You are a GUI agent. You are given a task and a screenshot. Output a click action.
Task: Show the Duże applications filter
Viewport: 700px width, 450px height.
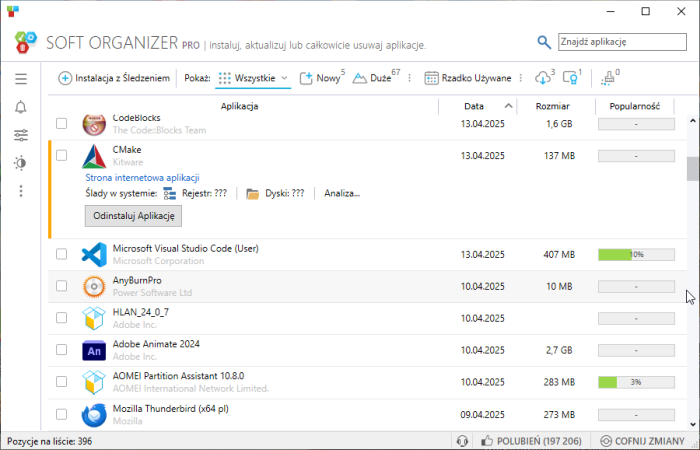(376, 78)
